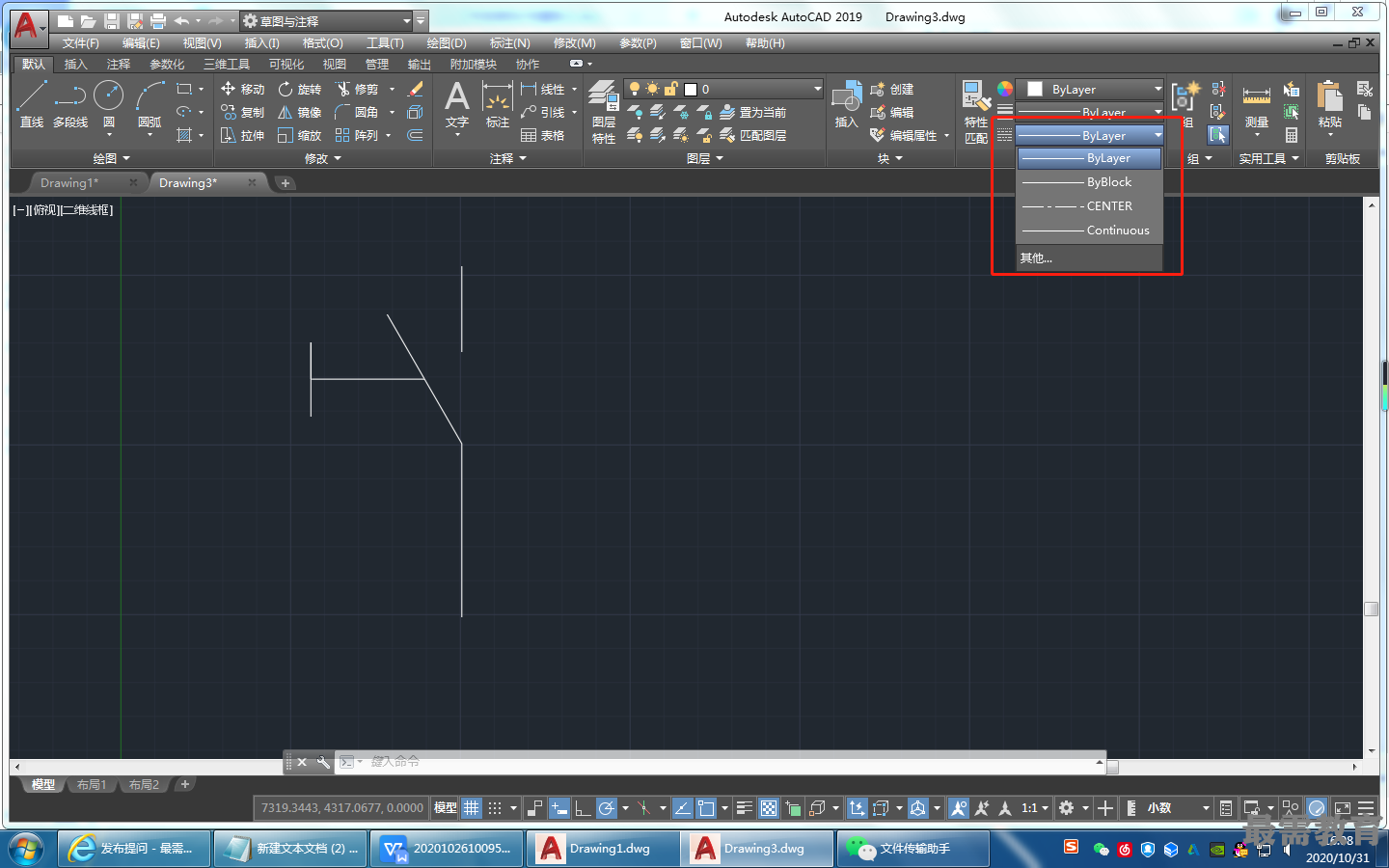The width and height of the screenshot is (1389, 868).
Task: Click the Save icon in quick access toolbar
Action: 112,20
